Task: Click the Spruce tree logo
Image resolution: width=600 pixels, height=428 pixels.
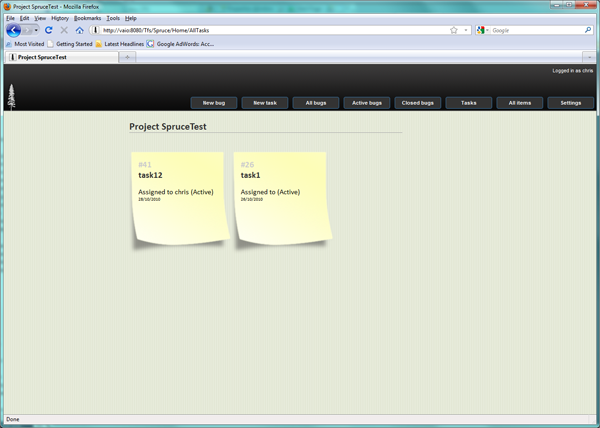Action: point(11,97)
